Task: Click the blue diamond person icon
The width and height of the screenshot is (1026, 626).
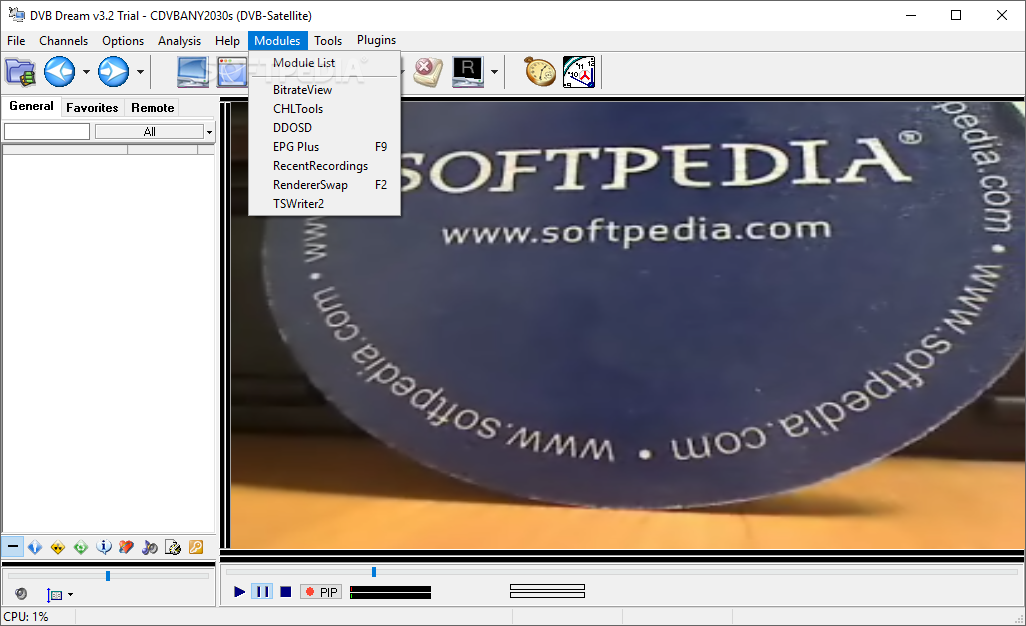Action: click(x=35, y=547)
